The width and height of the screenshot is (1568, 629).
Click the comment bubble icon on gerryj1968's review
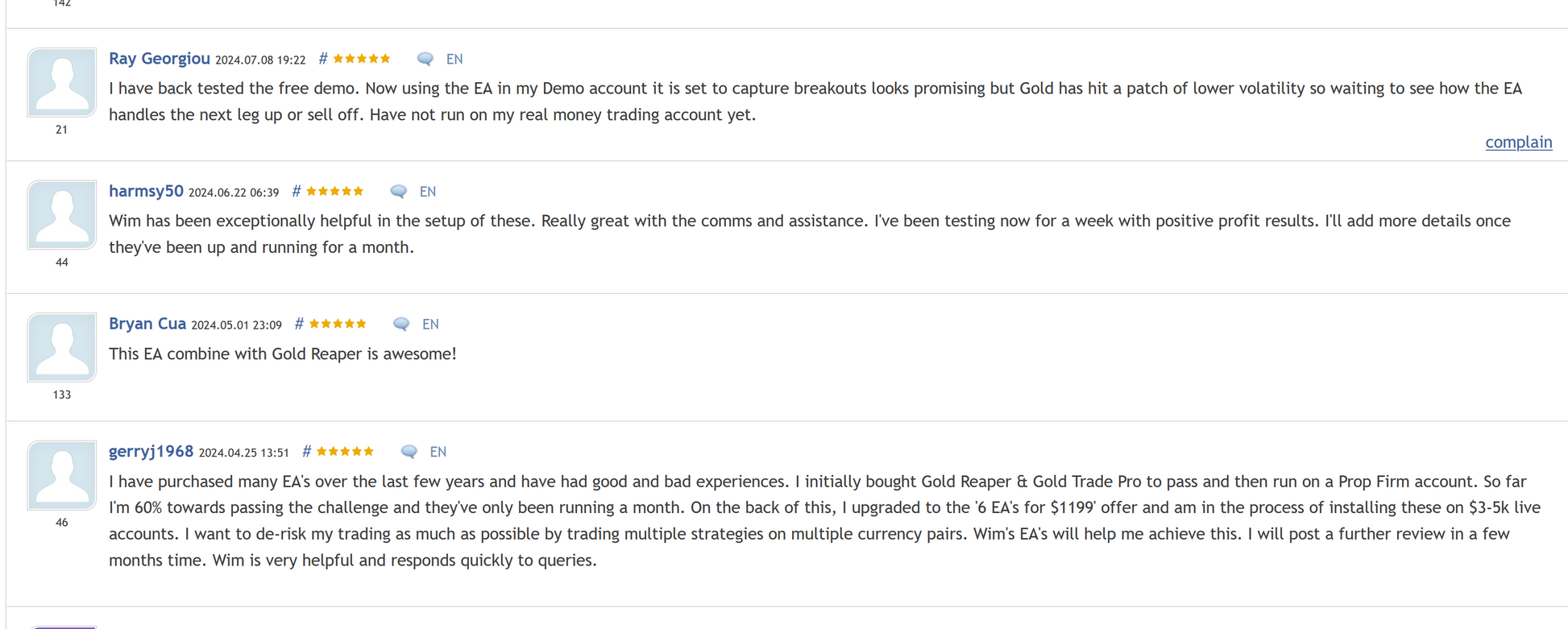click(x=409, y=452)
